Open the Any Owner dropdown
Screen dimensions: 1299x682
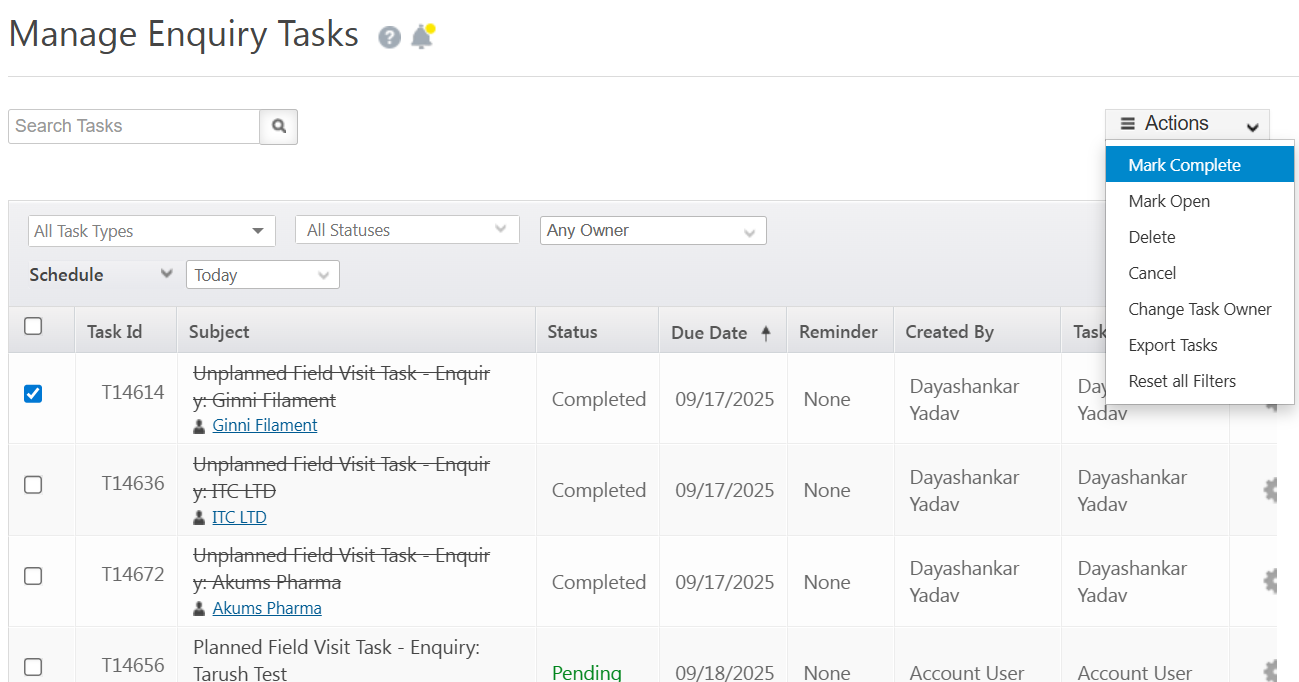pos(653,231)
